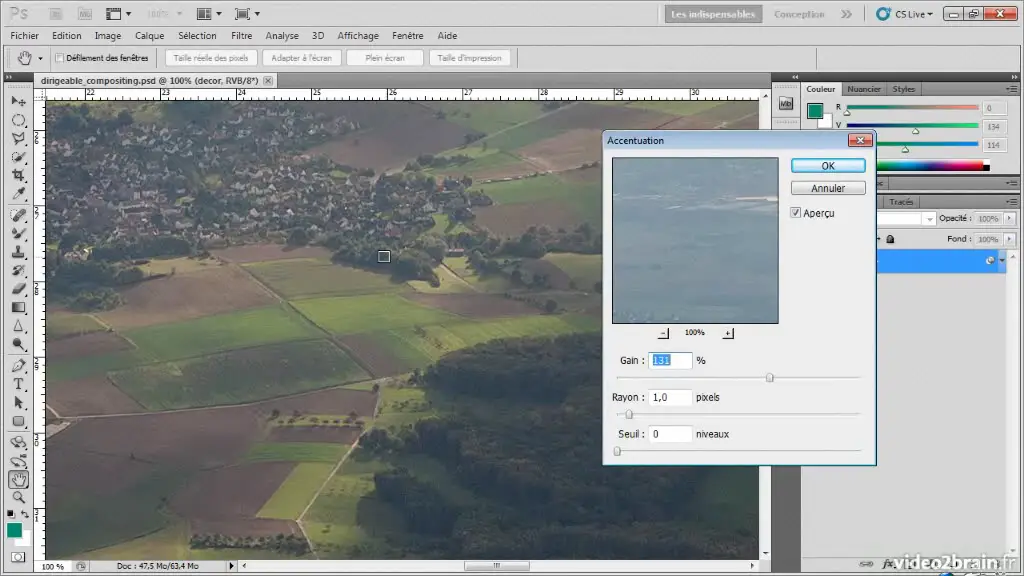Screen dimensions: 1024x576
Task: Click the zoom-out minus under preview
Action: 663,333
